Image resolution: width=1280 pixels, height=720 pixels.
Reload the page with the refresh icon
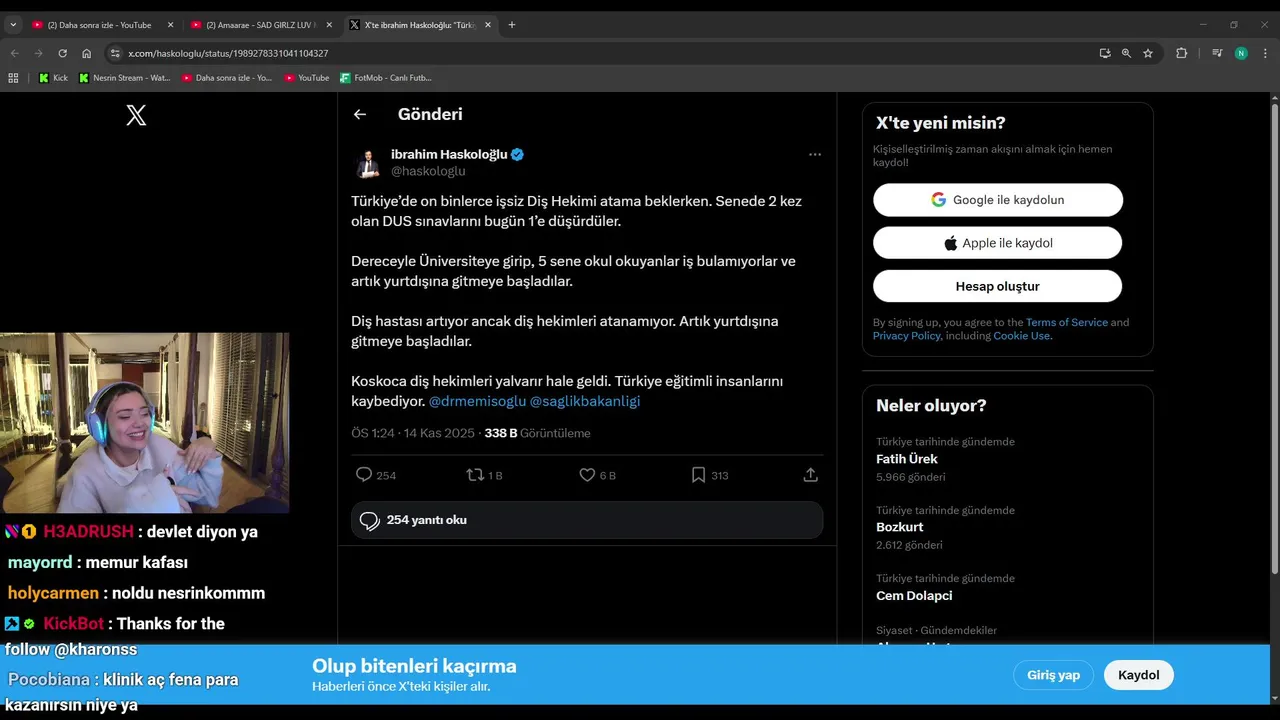click(62, 53)
